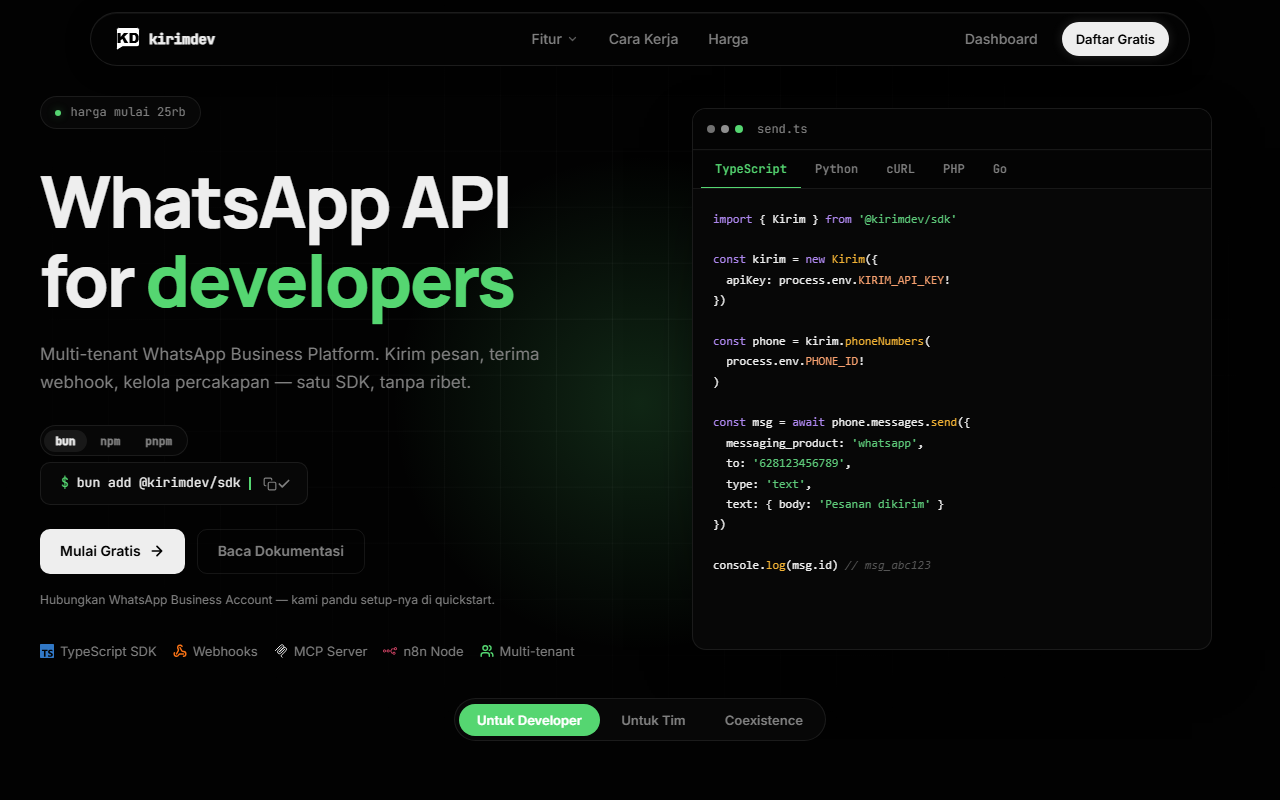Click the Daftar Gratis button
1280x800 pixels.
(x=1115, y=39)
